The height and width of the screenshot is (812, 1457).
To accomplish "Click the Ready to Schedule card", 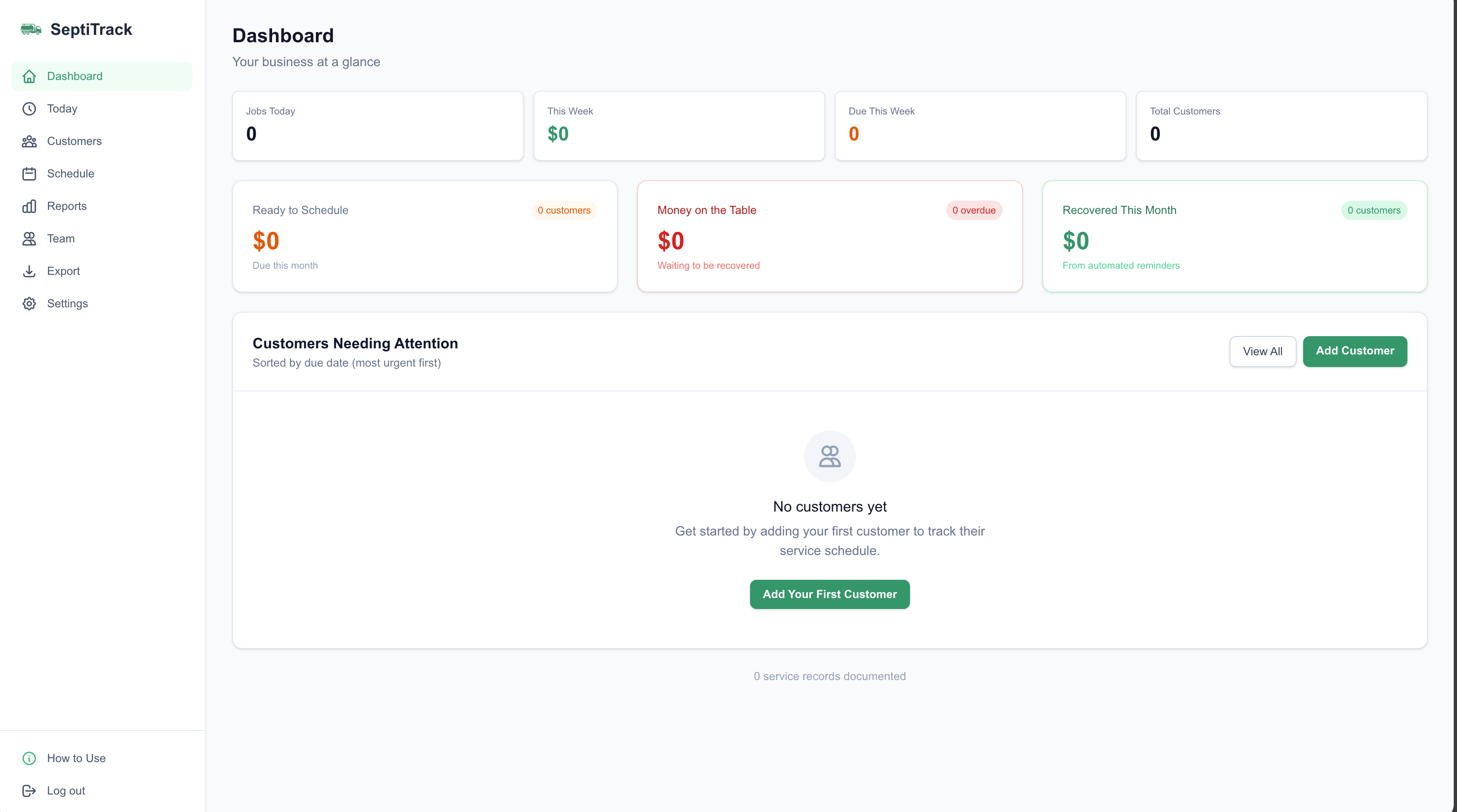I will click(x=424, y=236).
